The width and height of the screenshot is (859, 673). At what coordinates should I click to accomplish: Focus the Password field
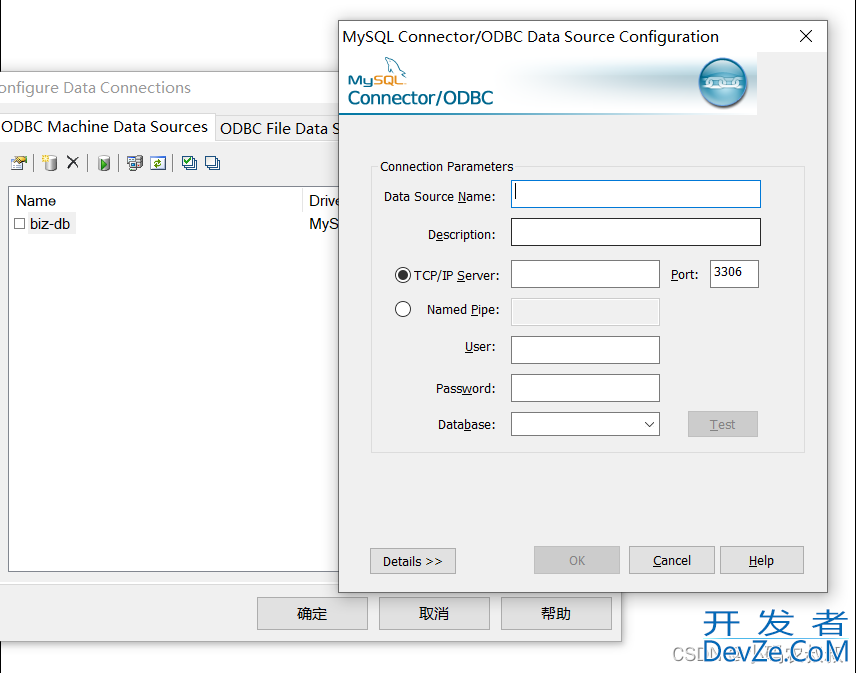585,388
